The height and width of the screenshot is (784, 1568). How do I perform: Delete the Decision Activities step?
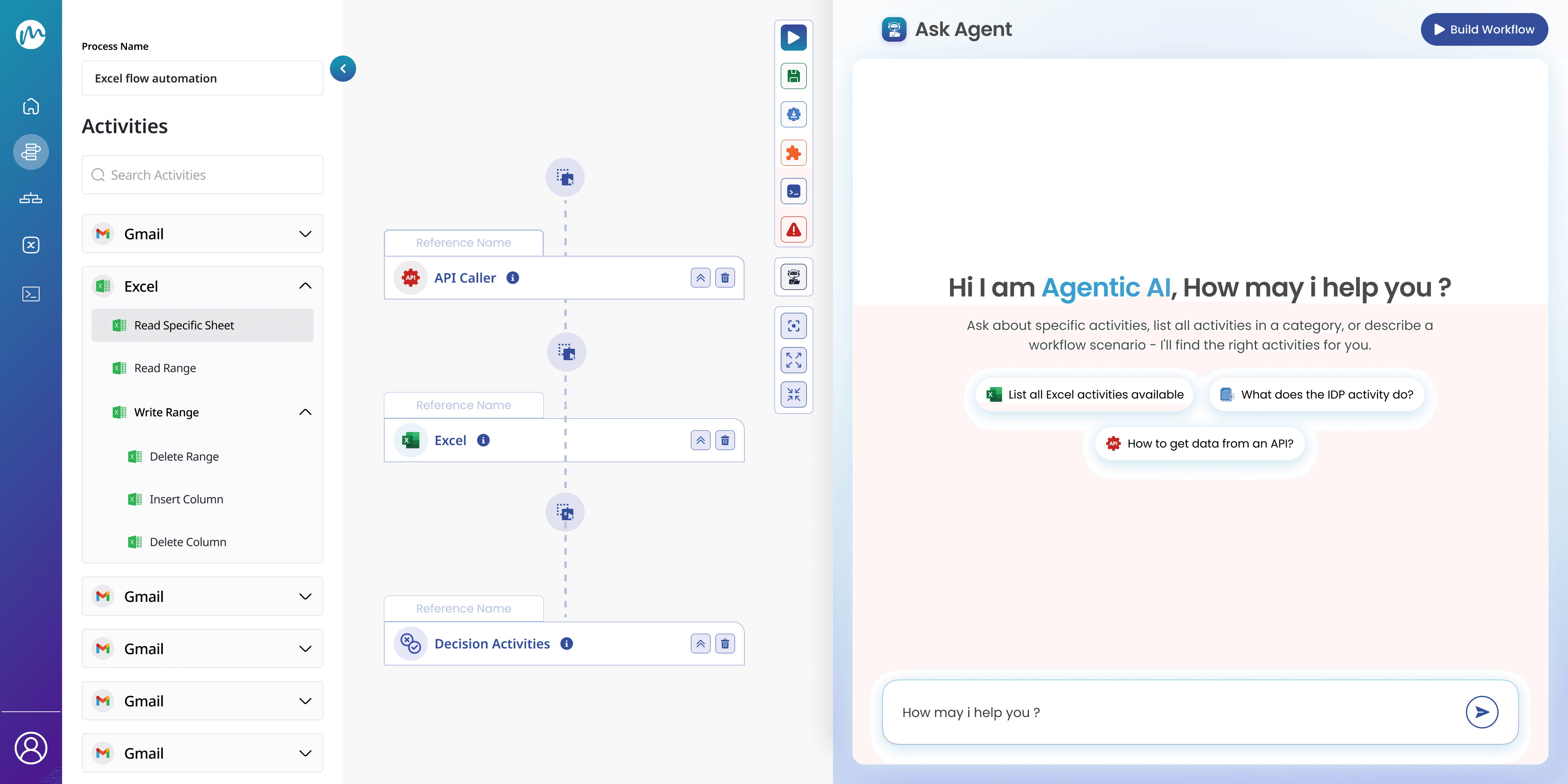(x=725, y=644)
